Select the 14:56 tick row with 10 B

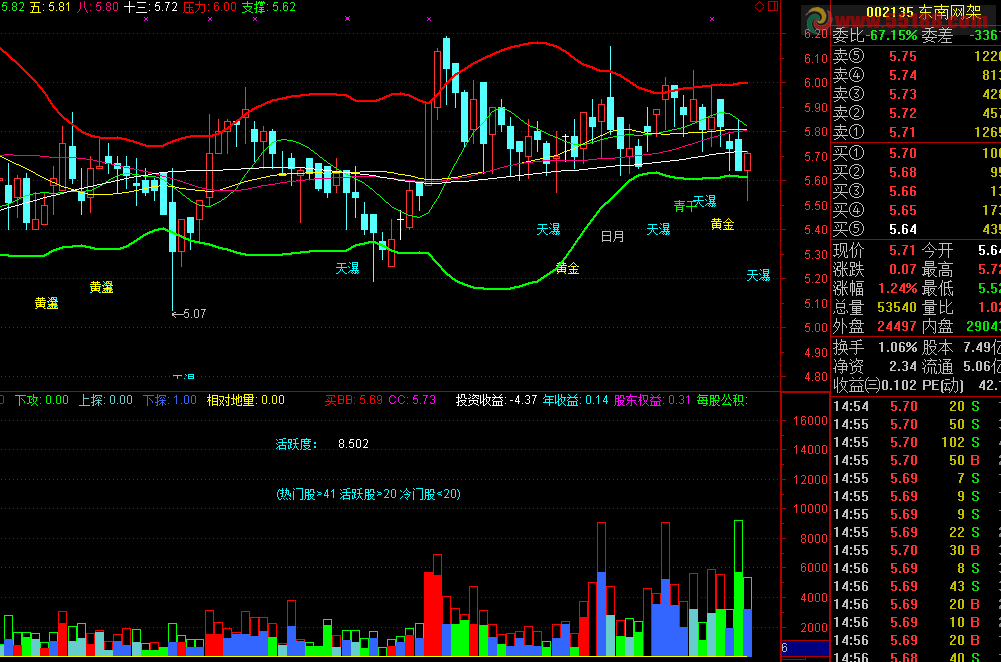coord(916,622)
